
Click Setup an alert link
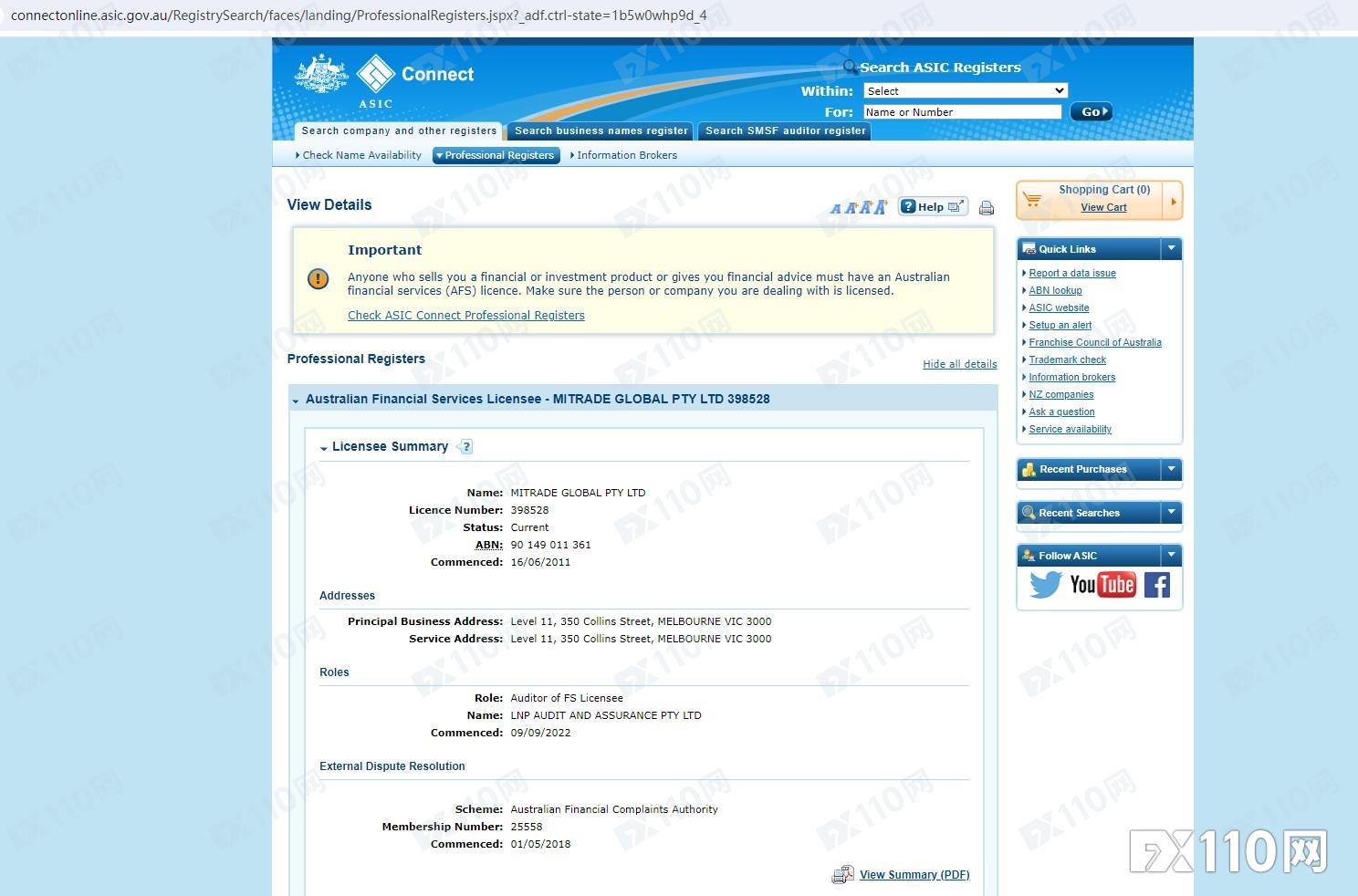coord(1060,325)
